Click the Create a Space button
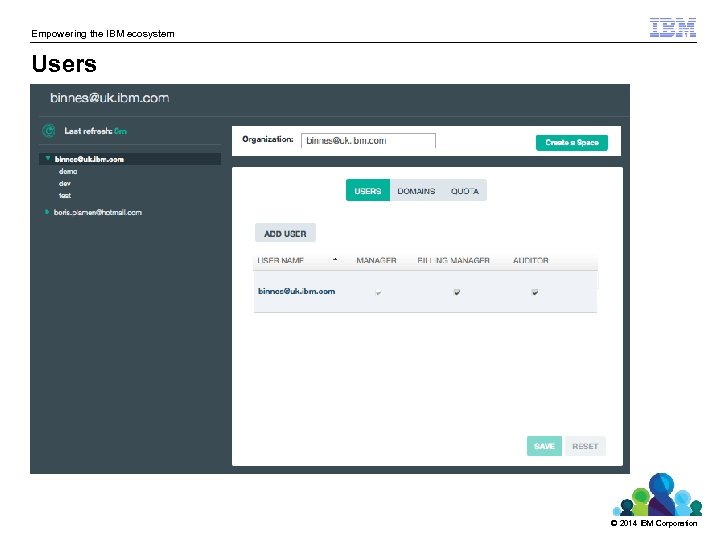The width and height of the screenshot is (720, 540). [572, 142]
